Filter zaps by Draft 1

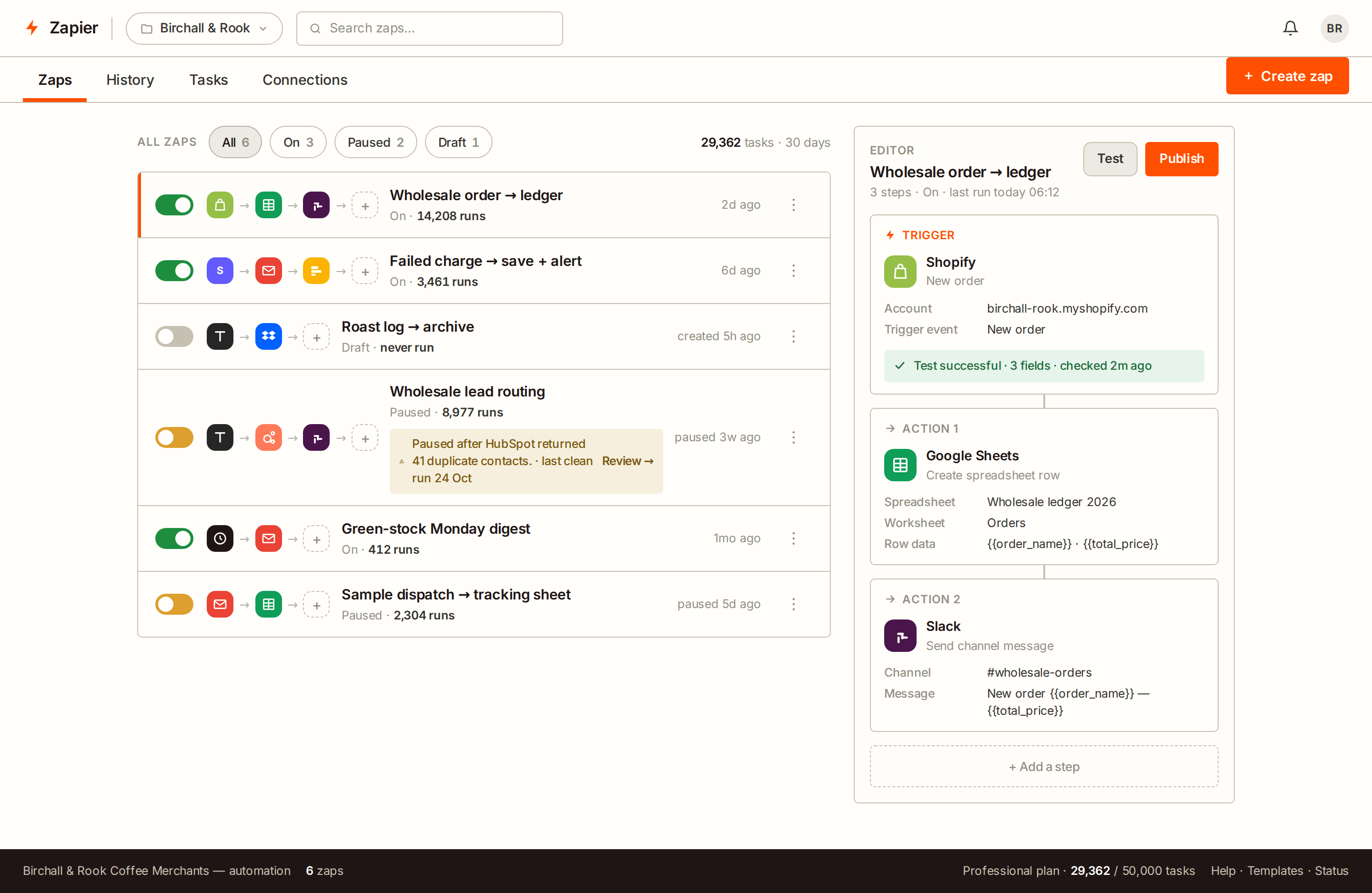pyautogui.click(x=458, y=142)
